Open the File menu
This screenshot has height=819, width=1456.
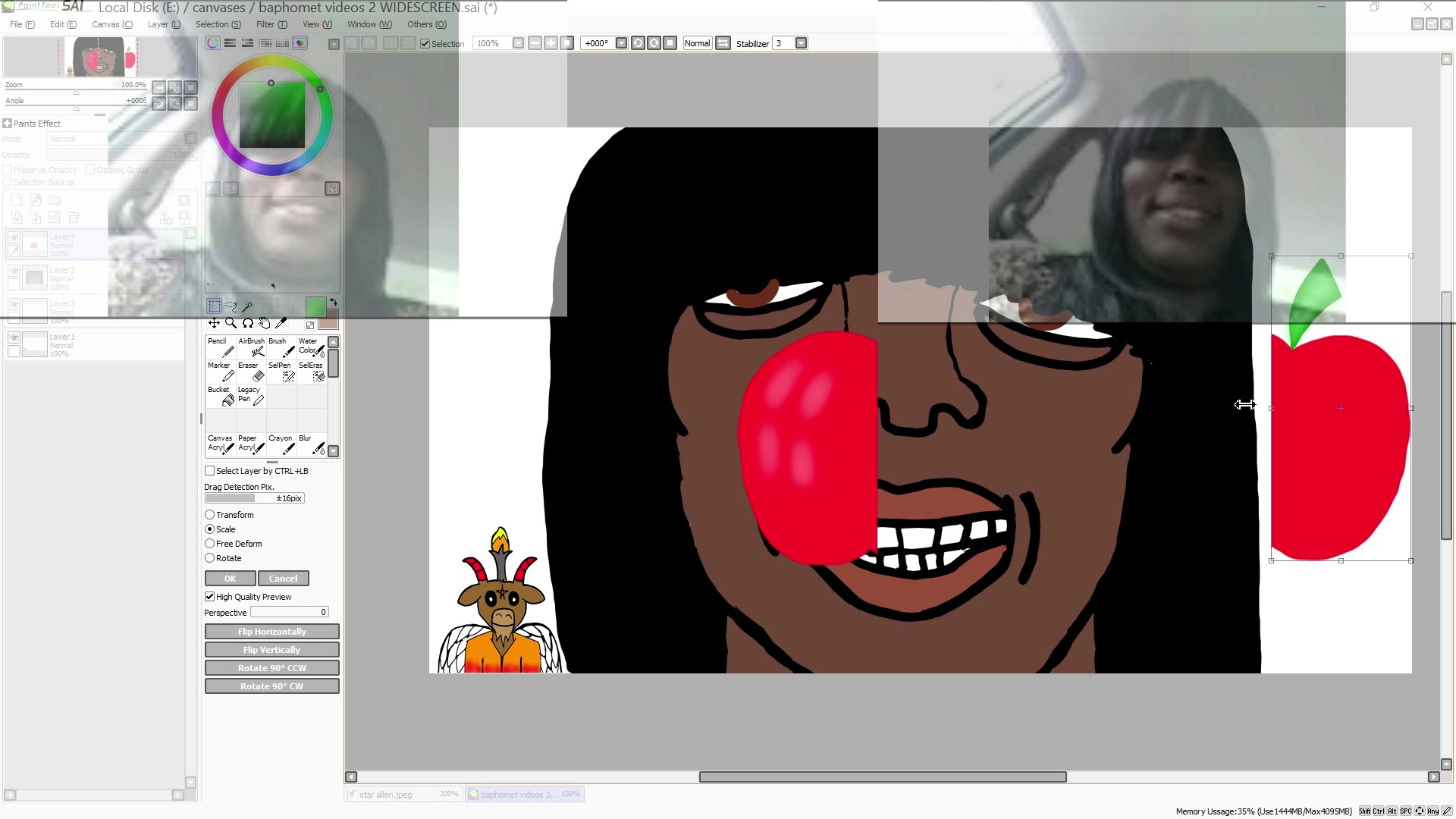pyautogui.click(x=22, y=24)
